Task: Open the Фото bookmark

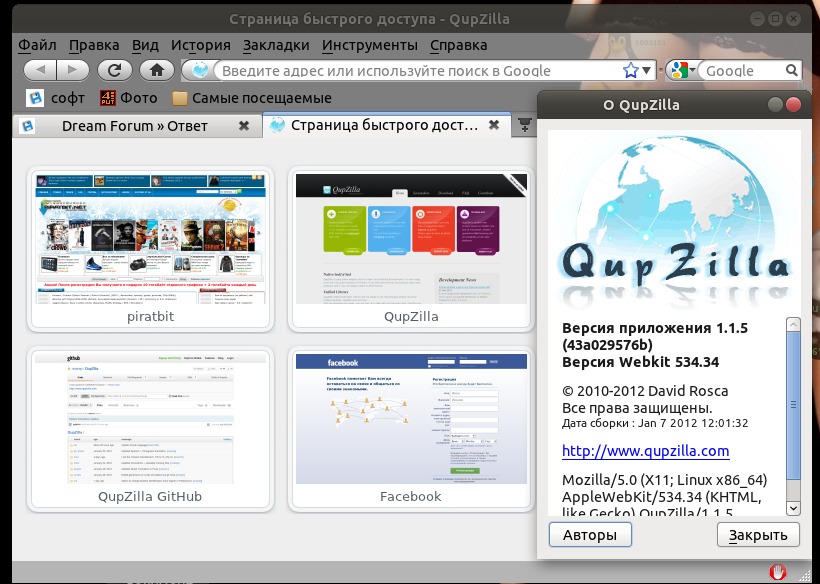Action: 129,98
